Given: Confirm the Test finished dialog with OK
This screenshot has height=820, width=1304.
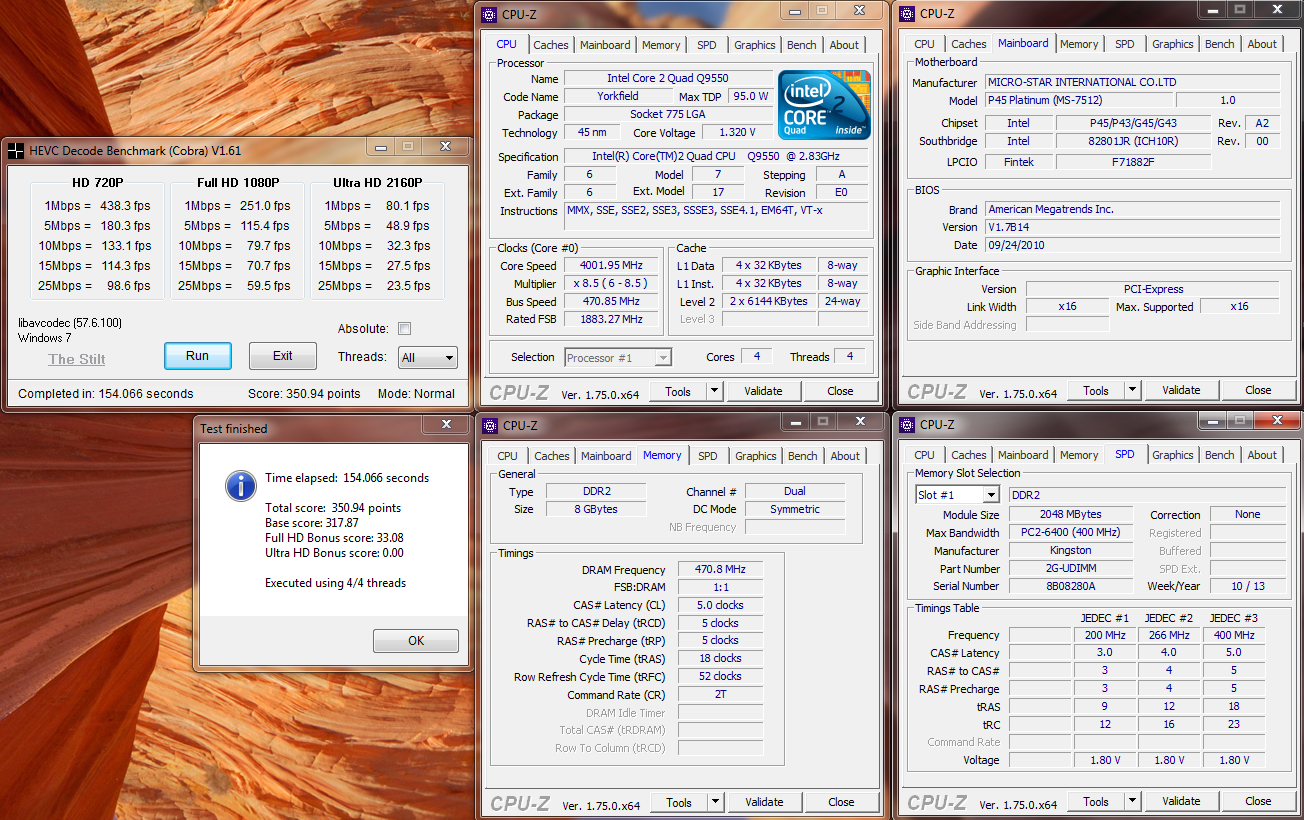Looking at the screenshot, I should coord(416,641).
